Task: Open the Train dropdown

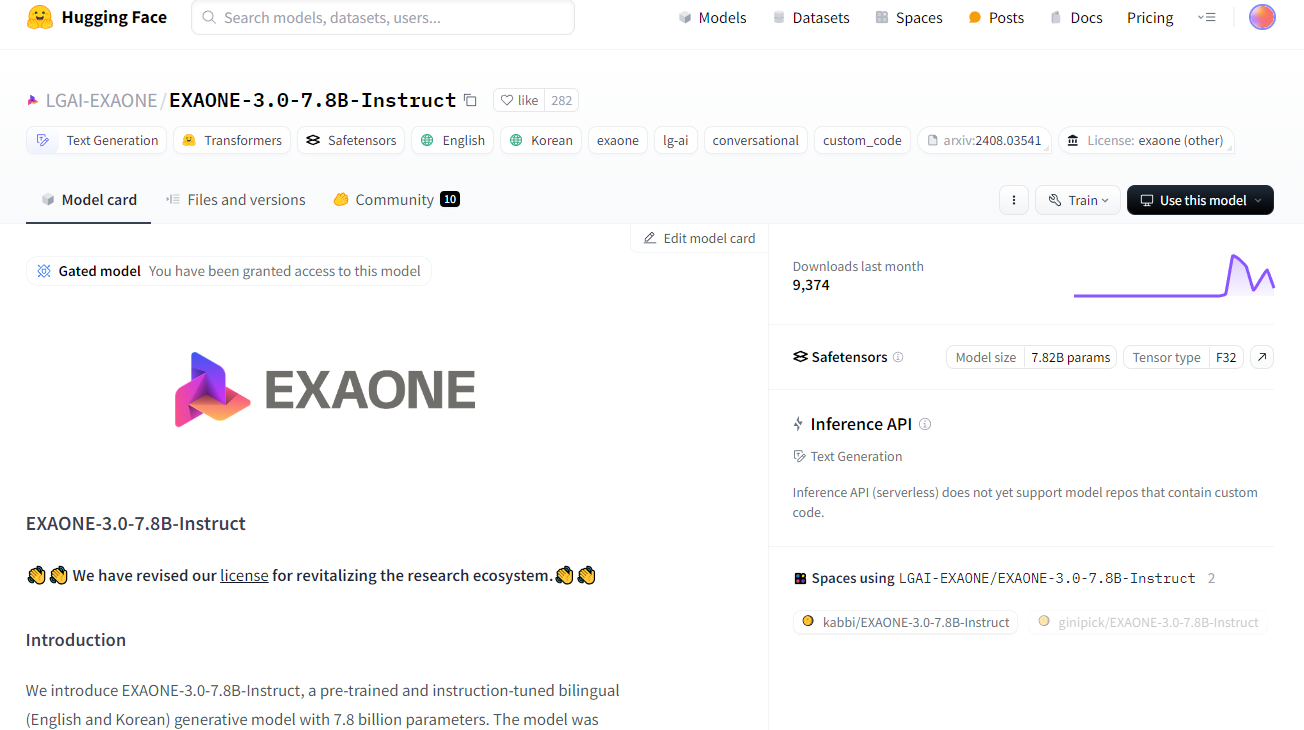Action: click(1078, 200)
